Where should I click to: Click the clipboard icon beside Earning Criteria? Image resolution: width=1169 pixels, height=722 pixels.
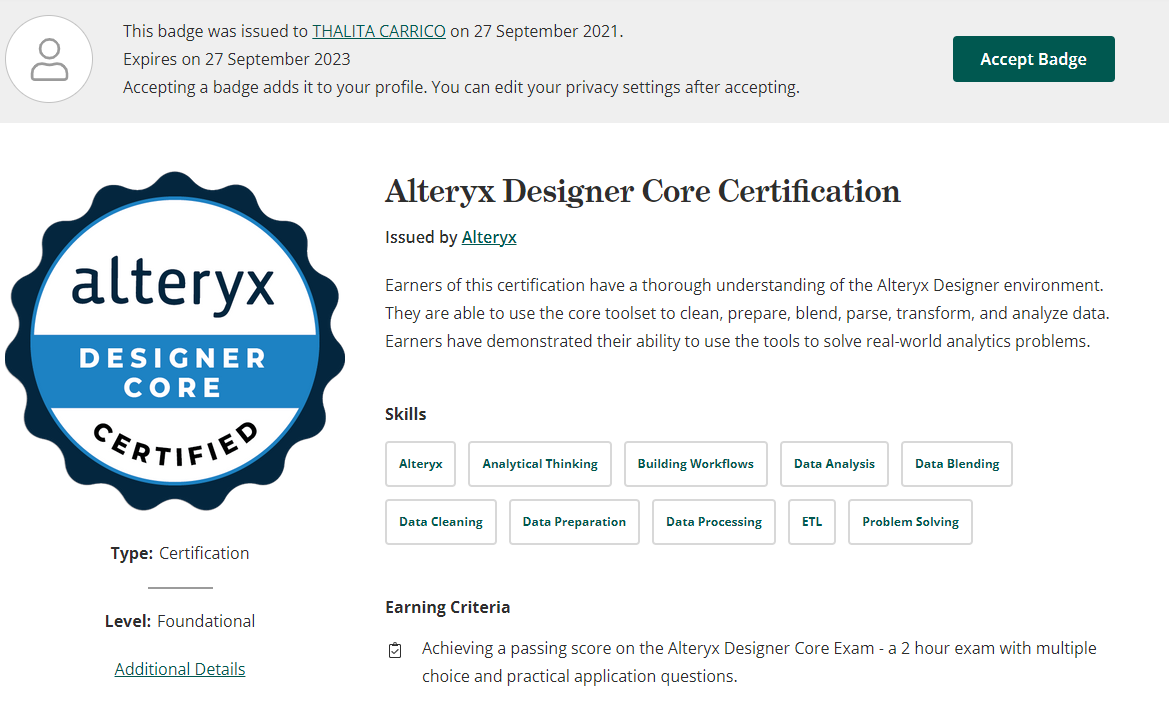(395, 649)
